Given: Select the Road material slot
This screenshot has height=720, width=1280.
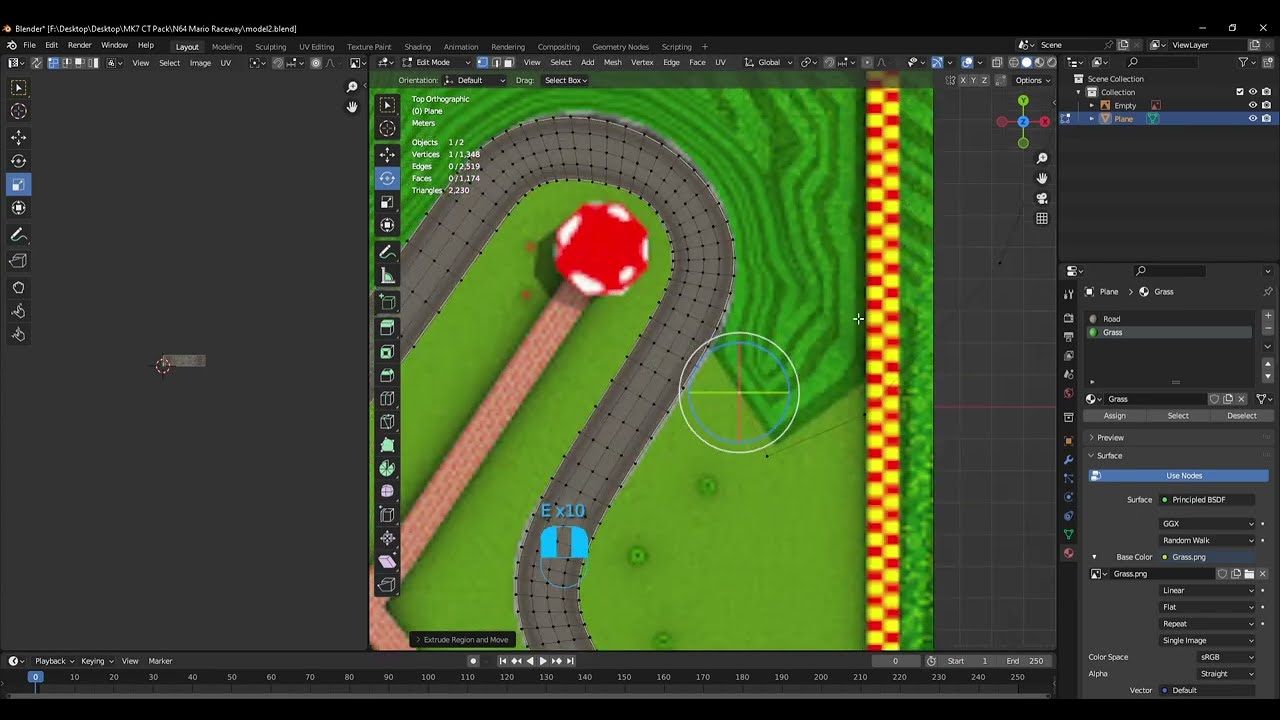Looking at the screenshot, I should [x=1169, y=319].
